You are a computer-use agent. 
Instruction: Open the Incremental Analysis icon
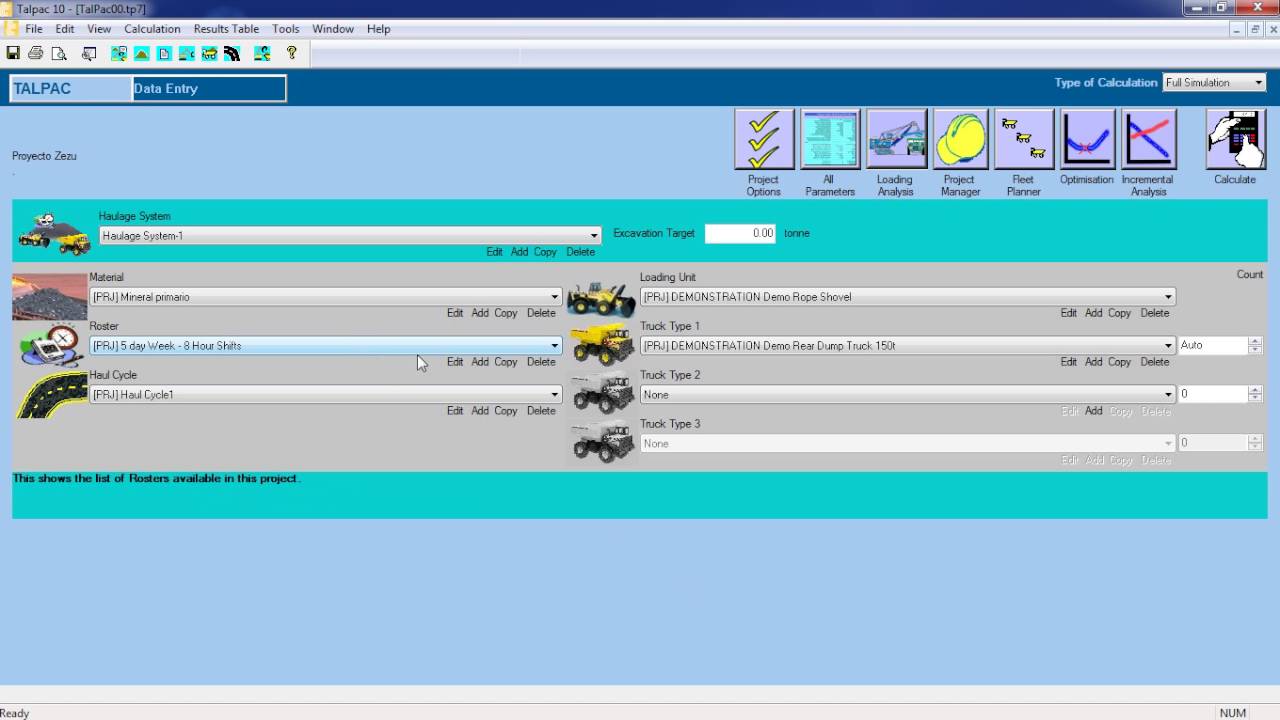tap(1148, 139)
